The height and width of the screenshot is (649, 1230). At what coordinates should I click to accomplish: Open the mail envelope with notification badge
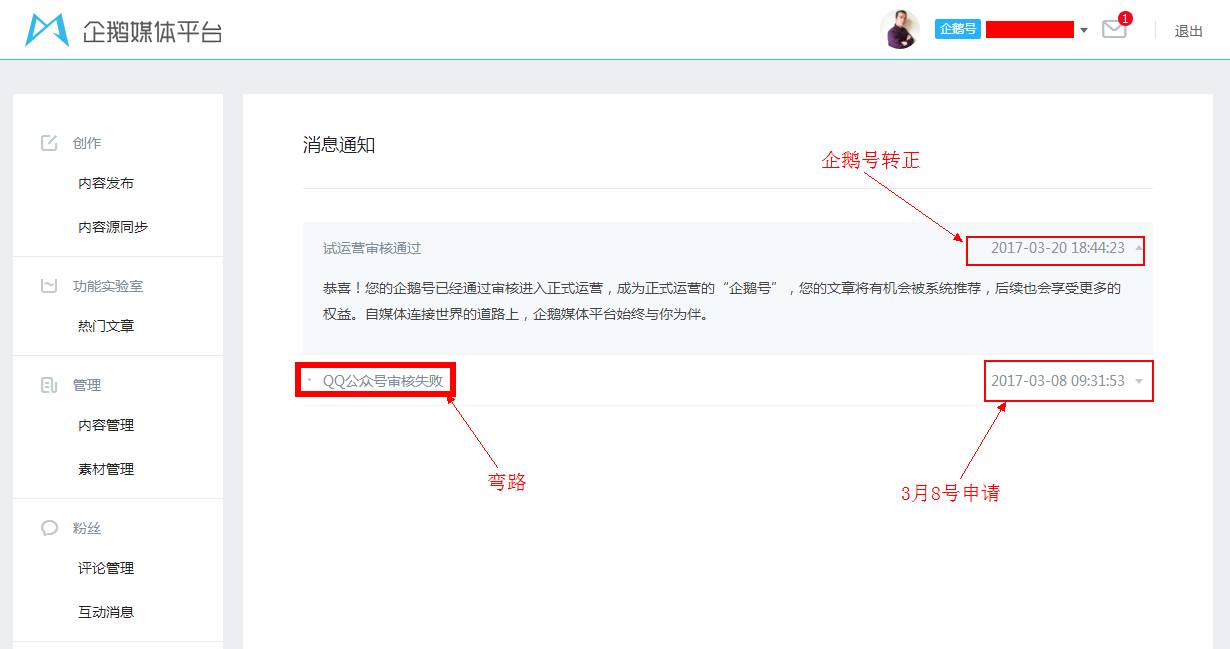(x=1114, y=30)
